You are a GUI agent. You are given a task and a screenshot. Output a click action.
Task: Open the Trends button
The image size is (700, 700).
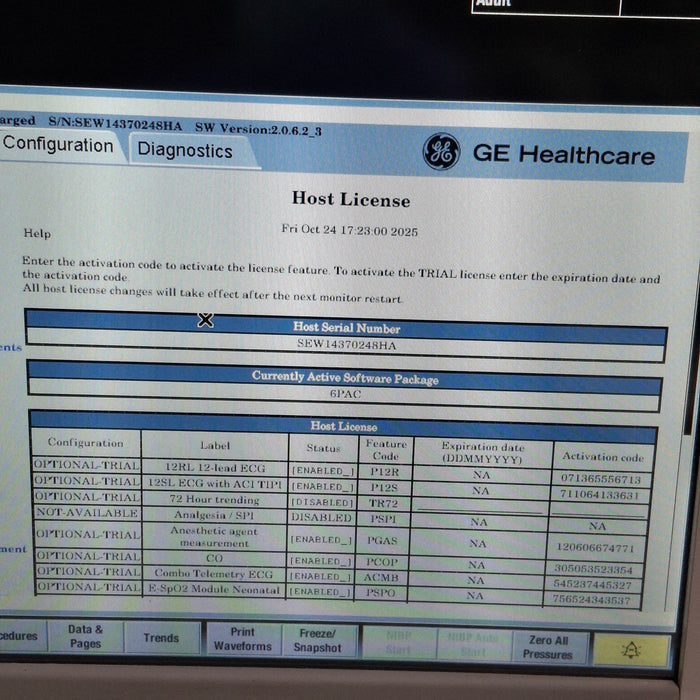click(161, 638)
